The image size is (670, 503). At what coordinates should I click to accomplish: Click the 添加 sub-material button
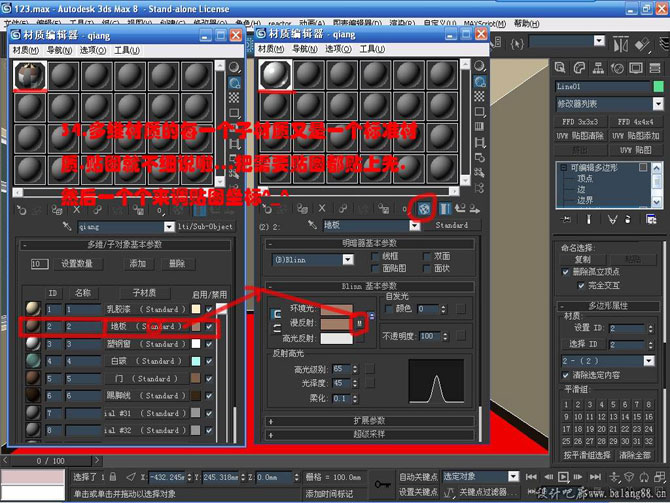[x=138, y=264]
